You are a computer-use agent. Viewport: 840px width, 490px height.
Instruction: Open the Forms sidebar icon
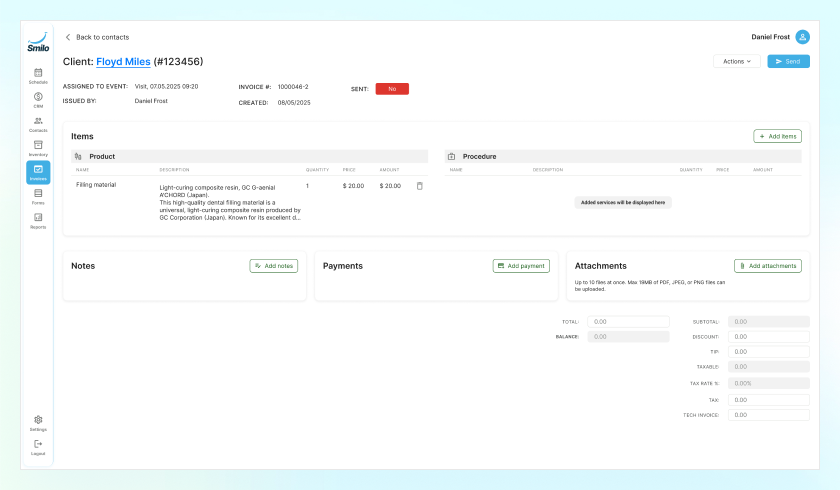[x=38, y=193]
